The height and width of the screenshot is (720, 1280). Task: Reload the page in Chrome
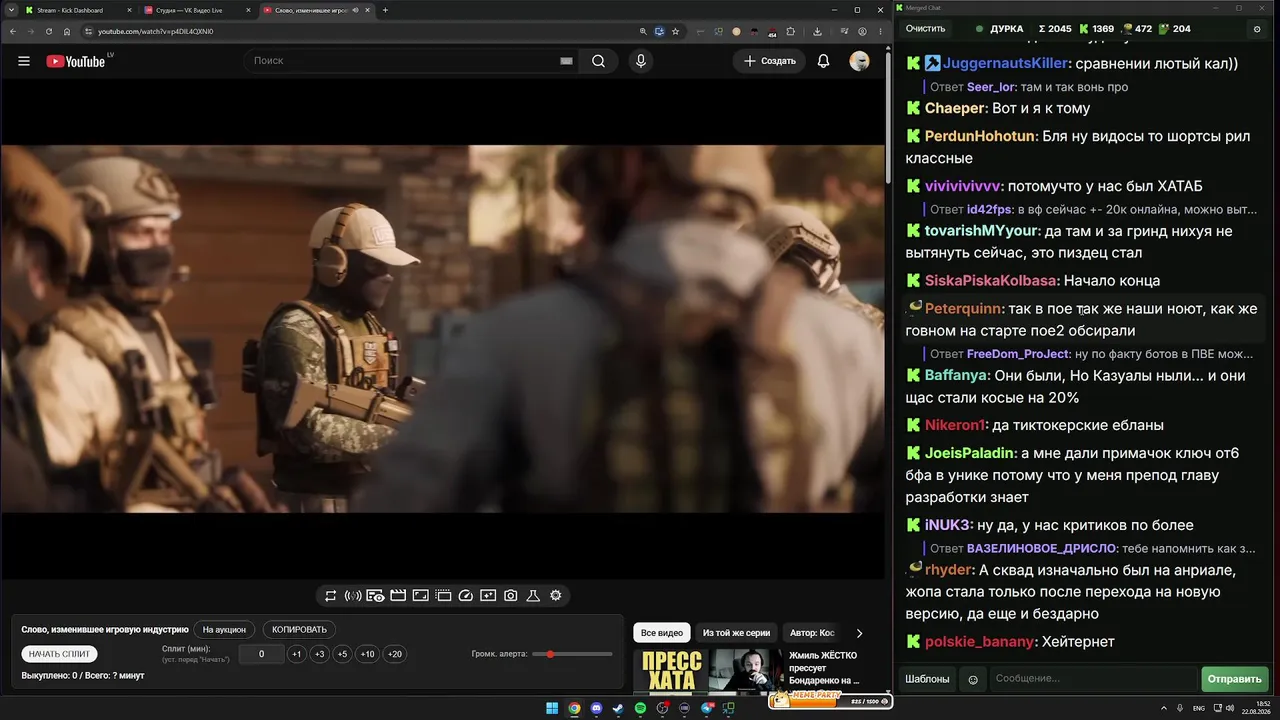point(48,31)
